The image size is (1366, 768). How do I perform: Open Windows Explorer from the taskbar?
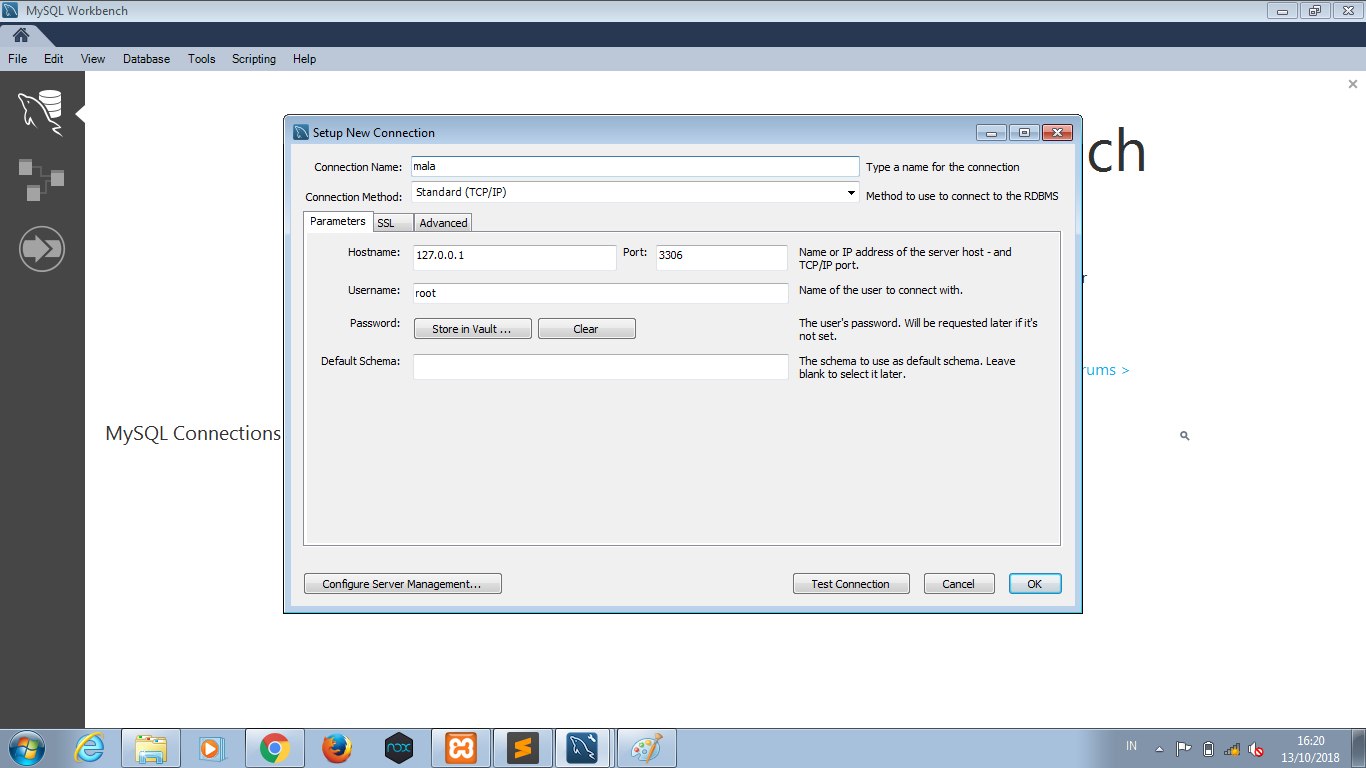point(151,748)
